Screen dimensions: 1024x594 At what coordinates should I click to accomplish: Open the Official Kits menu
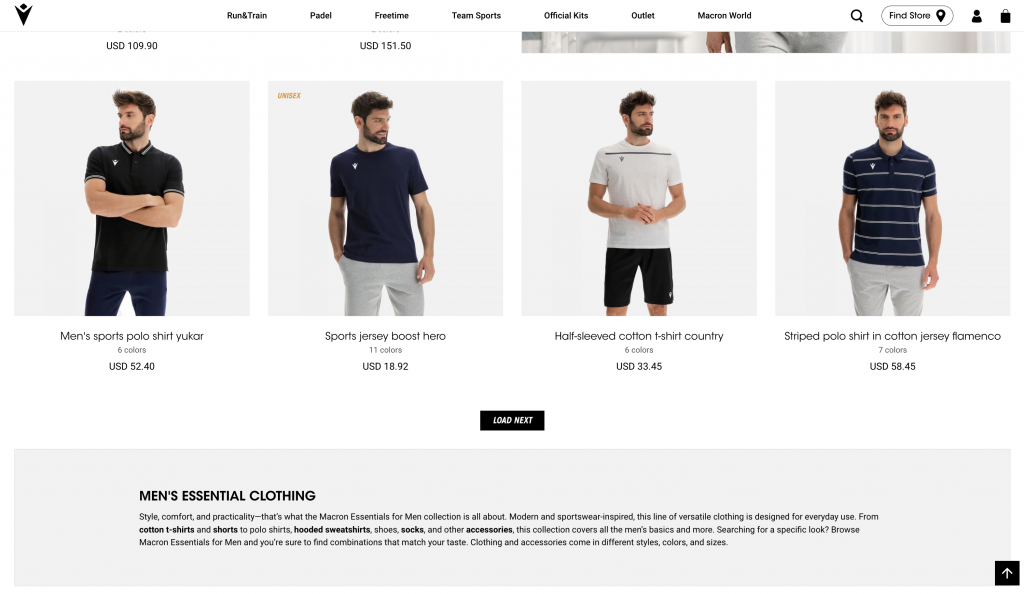click(566, 16)
